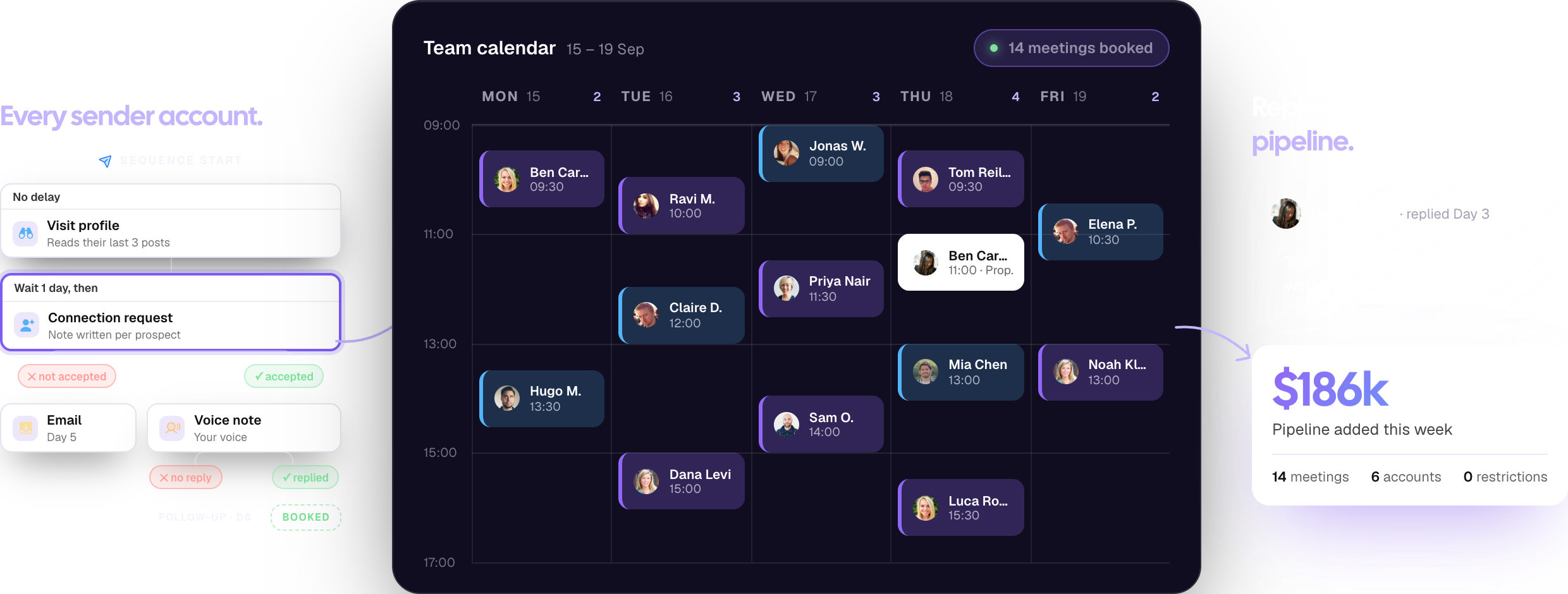Viewport: 1568px width, 594px height.
Task: Click the Connection request person-add icon
Action: tap(27, 325)
